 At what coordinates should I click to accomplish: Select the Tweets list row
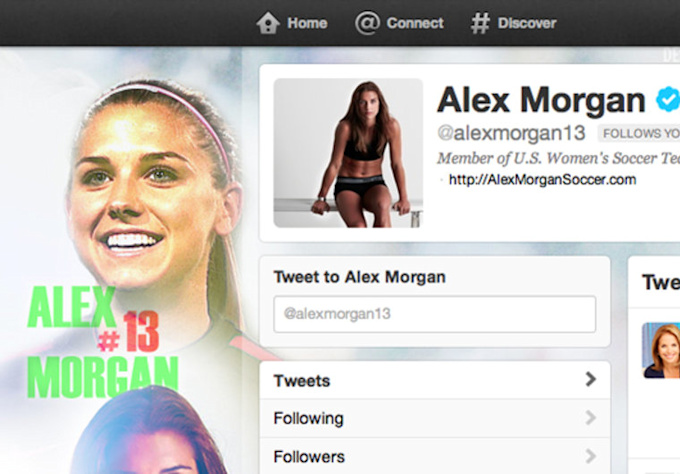pyautogui.click(x=435, y=380)
